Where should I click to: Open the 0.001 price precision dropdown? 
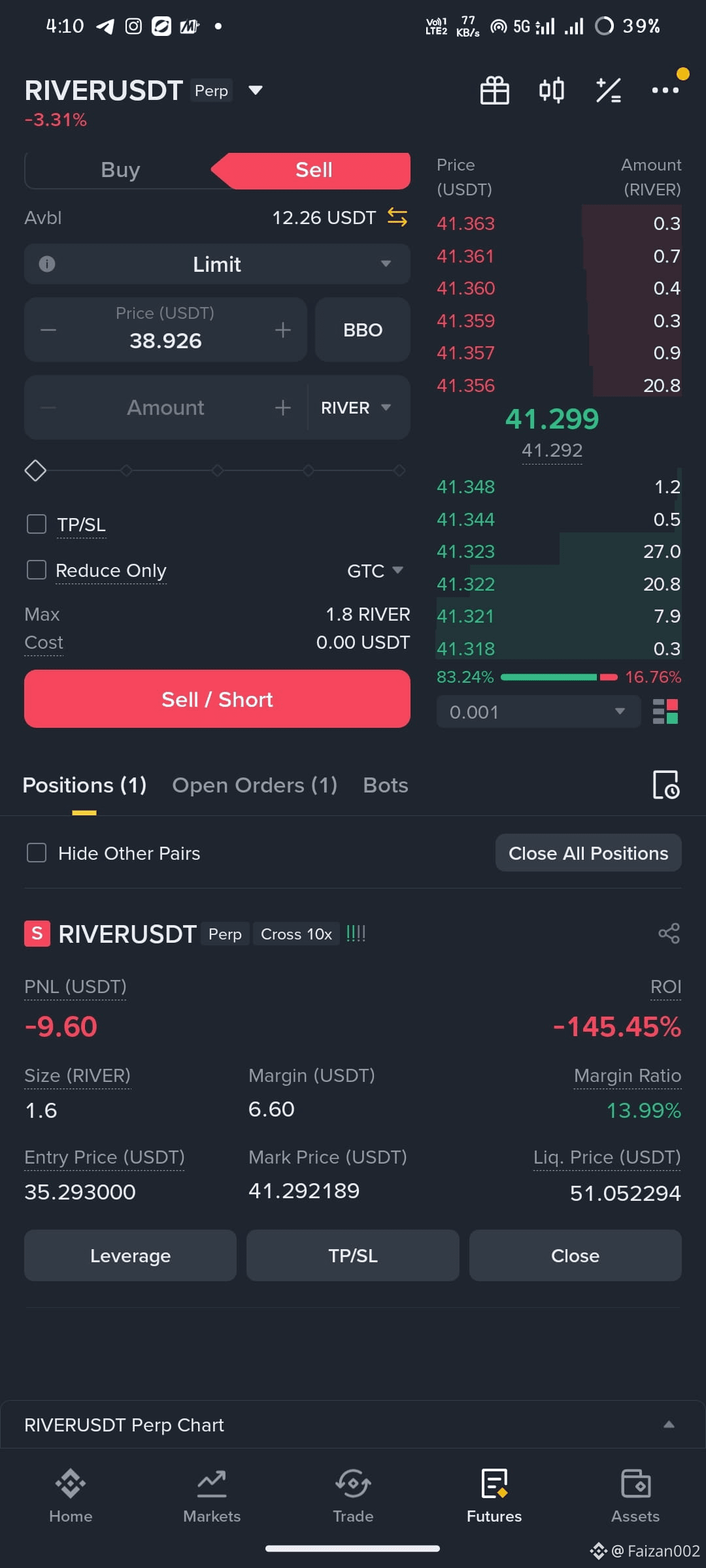click(x=539, y=711)
